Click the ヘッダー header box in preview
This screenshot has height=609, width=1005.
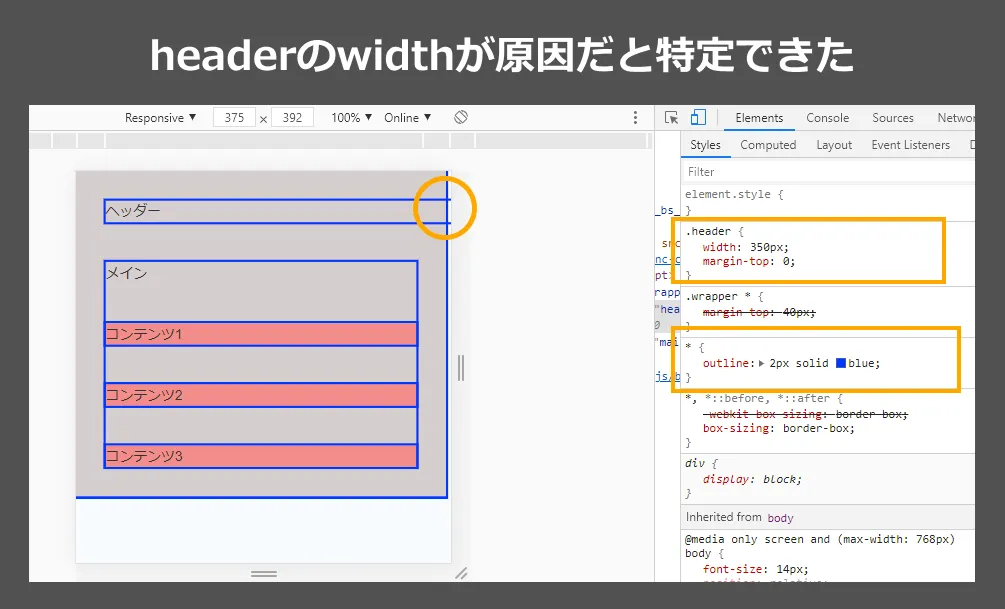276,211
